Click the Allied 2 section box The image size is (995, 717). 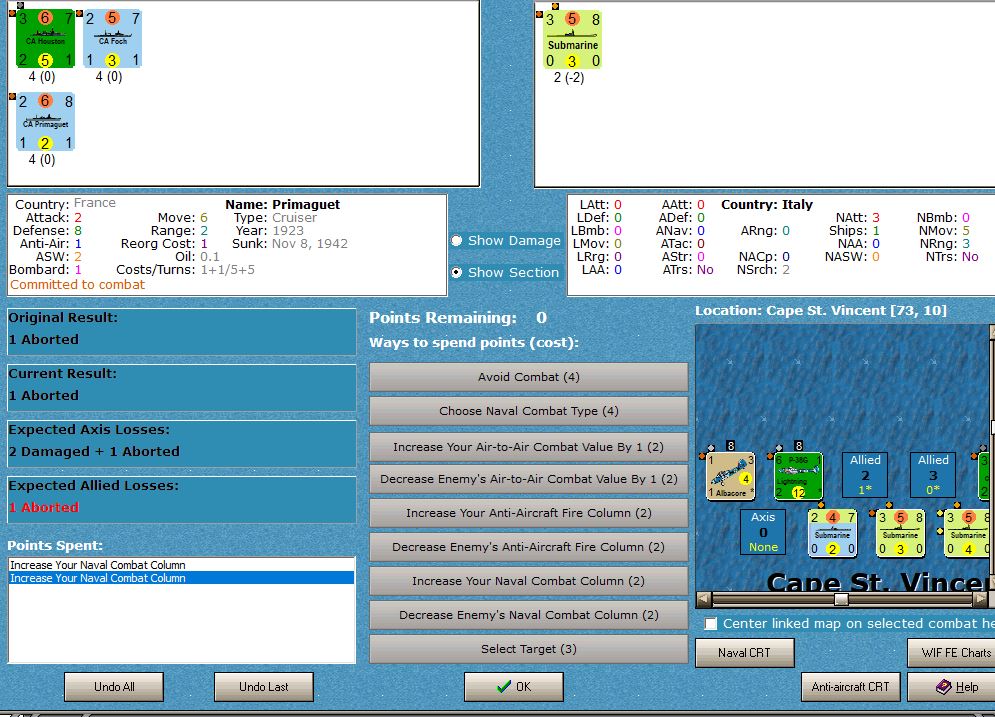866,475
